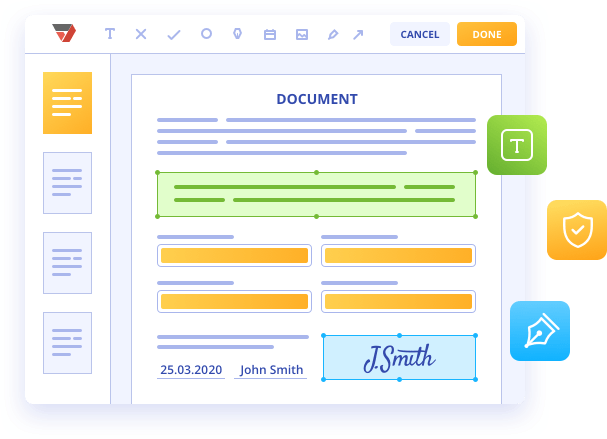Insert a date with calendar tool

tap(269, 34)
